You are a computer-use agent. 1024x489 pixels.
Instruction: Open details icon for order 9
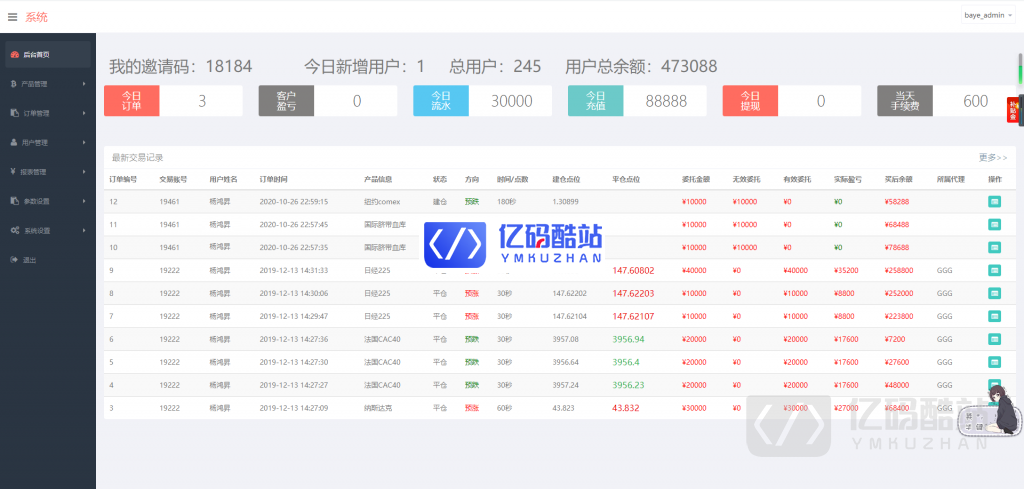tap(994, 270)
